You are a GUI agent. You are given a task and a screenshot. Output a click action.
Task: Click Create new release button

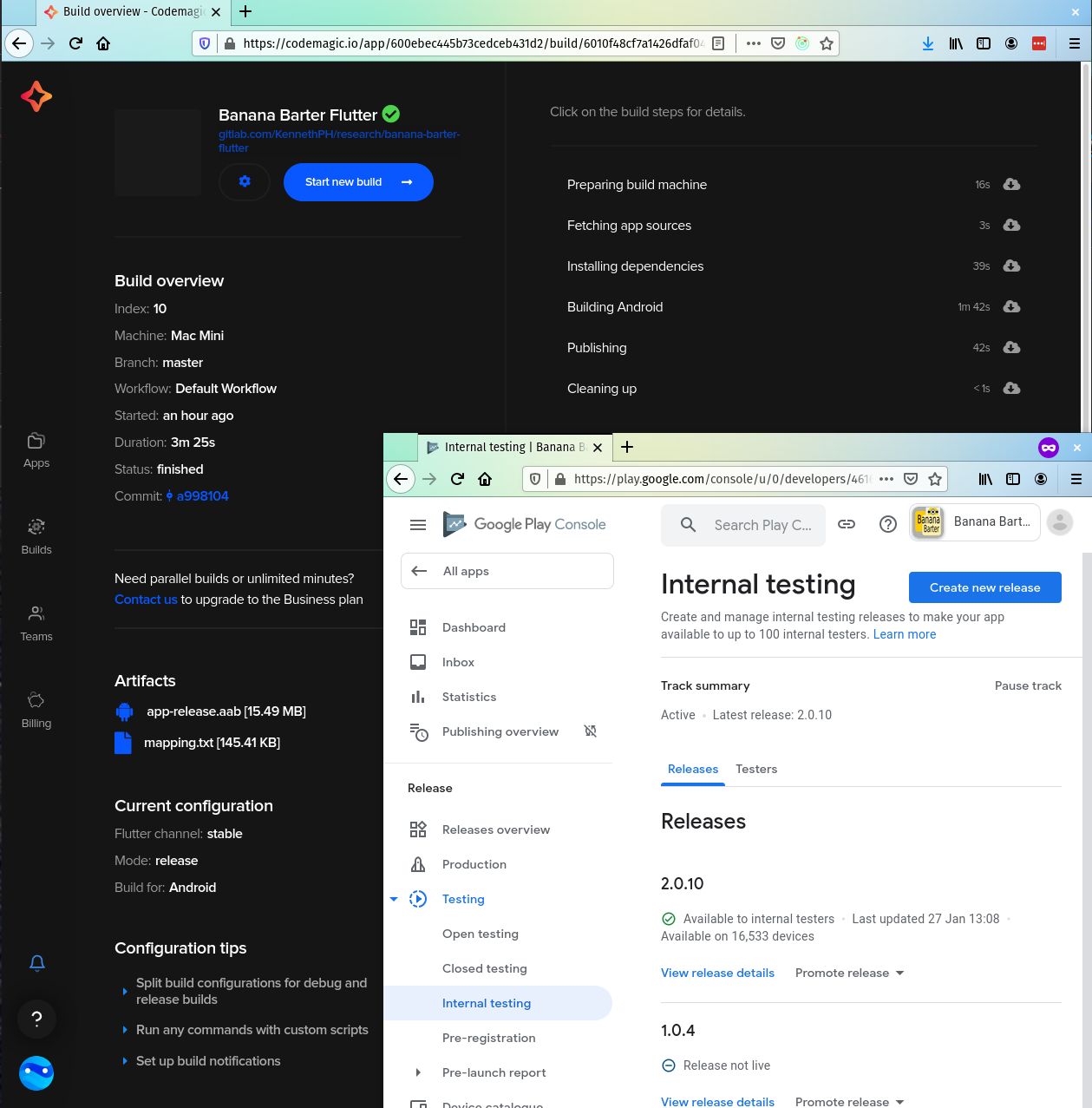tap(985, 587)
